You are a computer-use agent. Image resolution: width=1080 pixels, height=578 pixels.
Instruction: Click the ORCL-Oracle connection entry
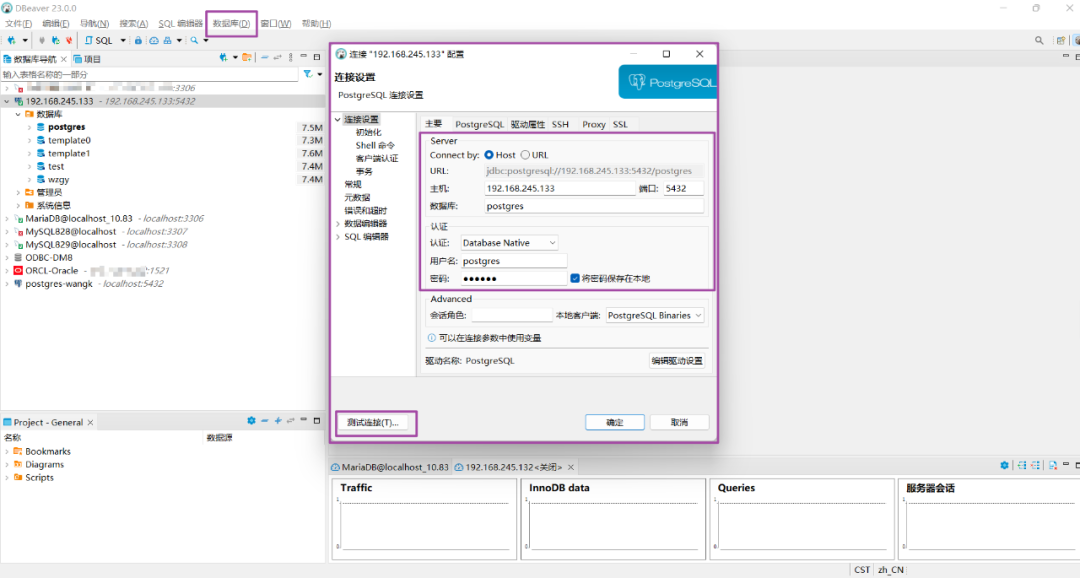tap(52, 271)
